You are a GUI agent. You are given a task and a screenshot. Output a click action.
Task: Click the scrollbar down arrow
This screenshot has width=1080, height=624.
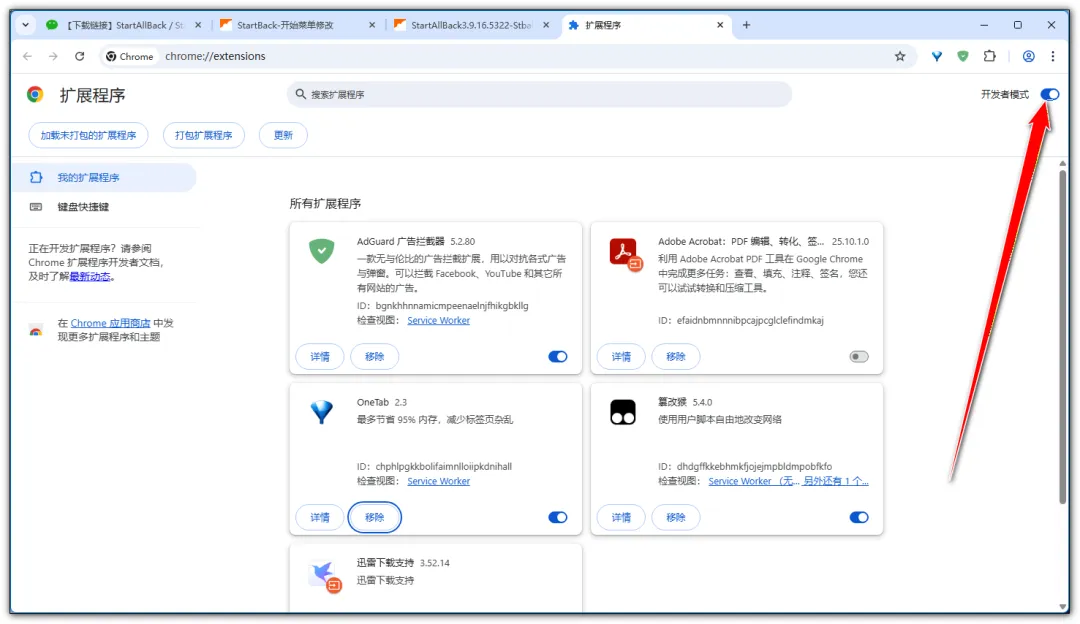[x=1063, y=607]
